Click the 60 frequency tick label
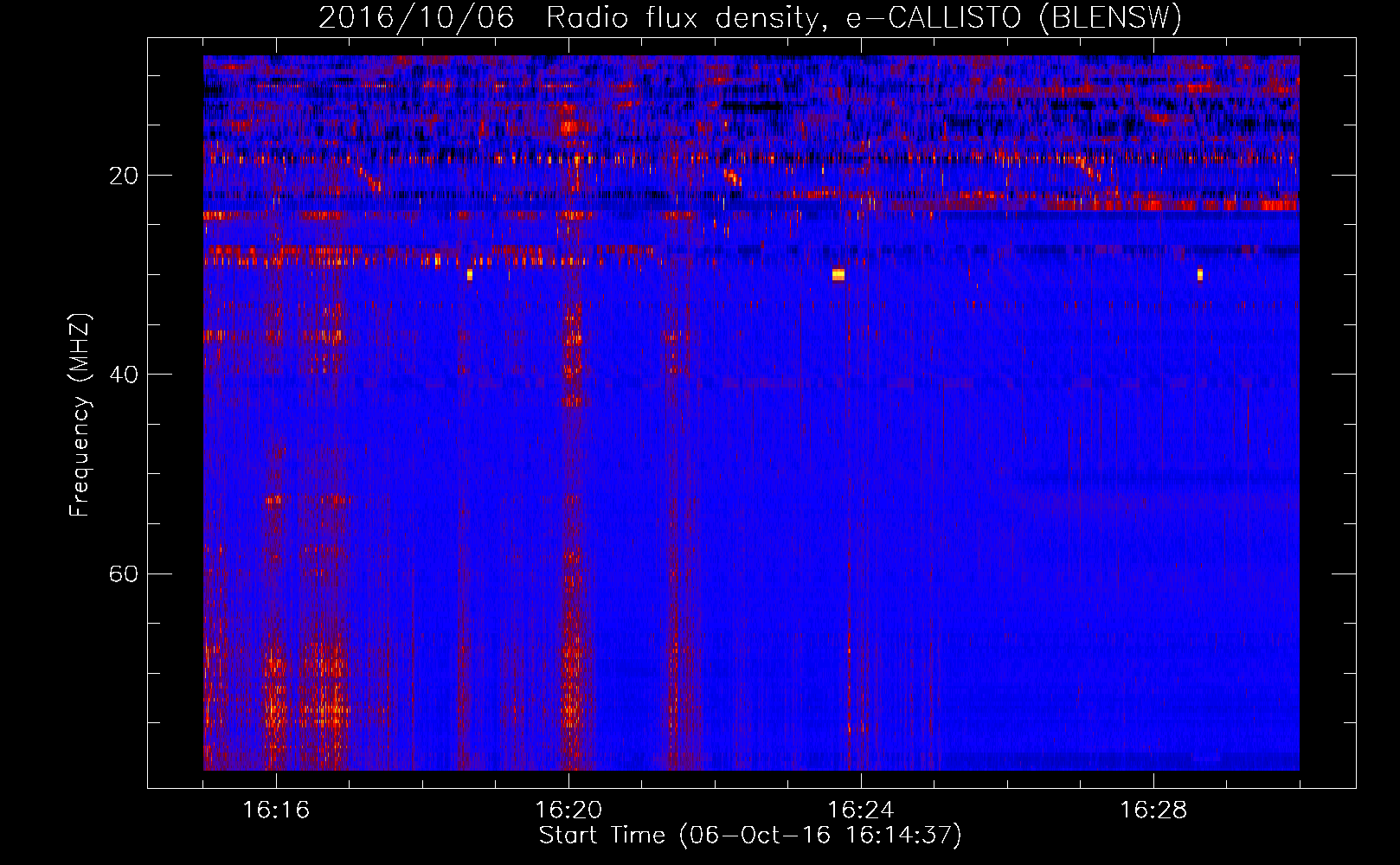 click(x=124, y=573)
